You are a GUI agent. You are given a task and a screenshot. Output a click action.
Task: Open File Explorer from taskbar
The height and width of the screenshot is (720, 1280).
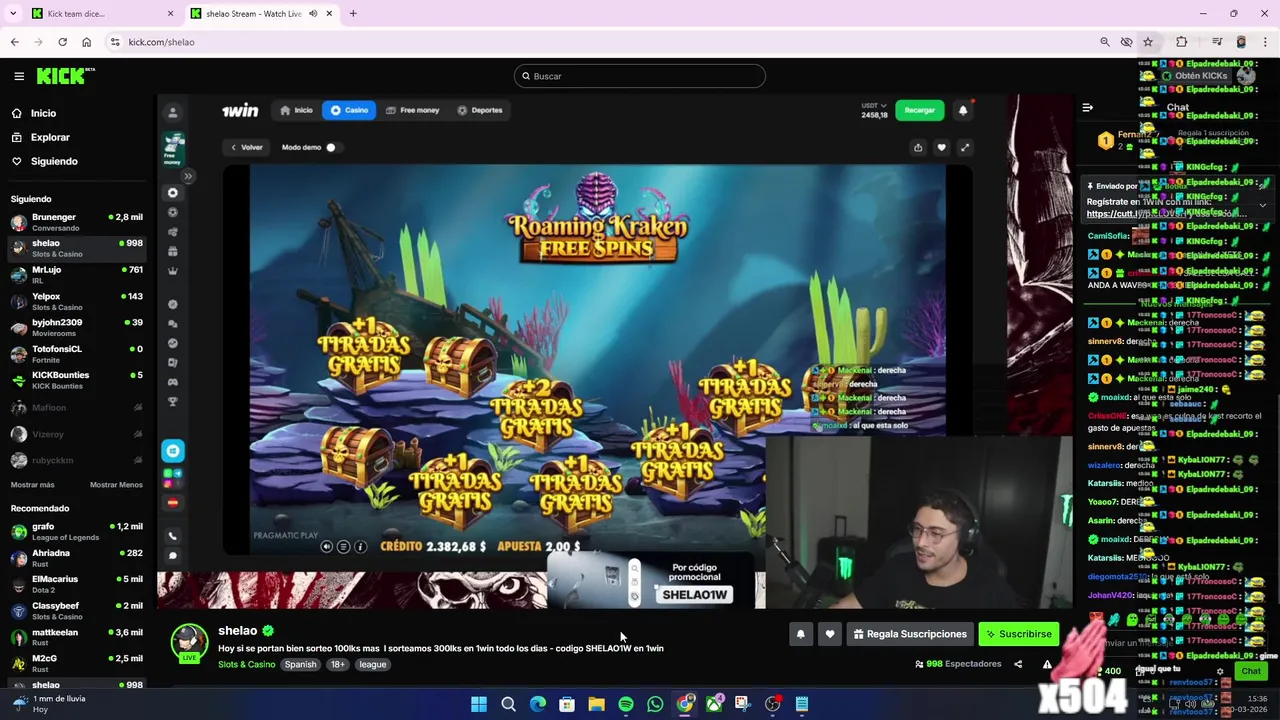(x=596, y=704)
